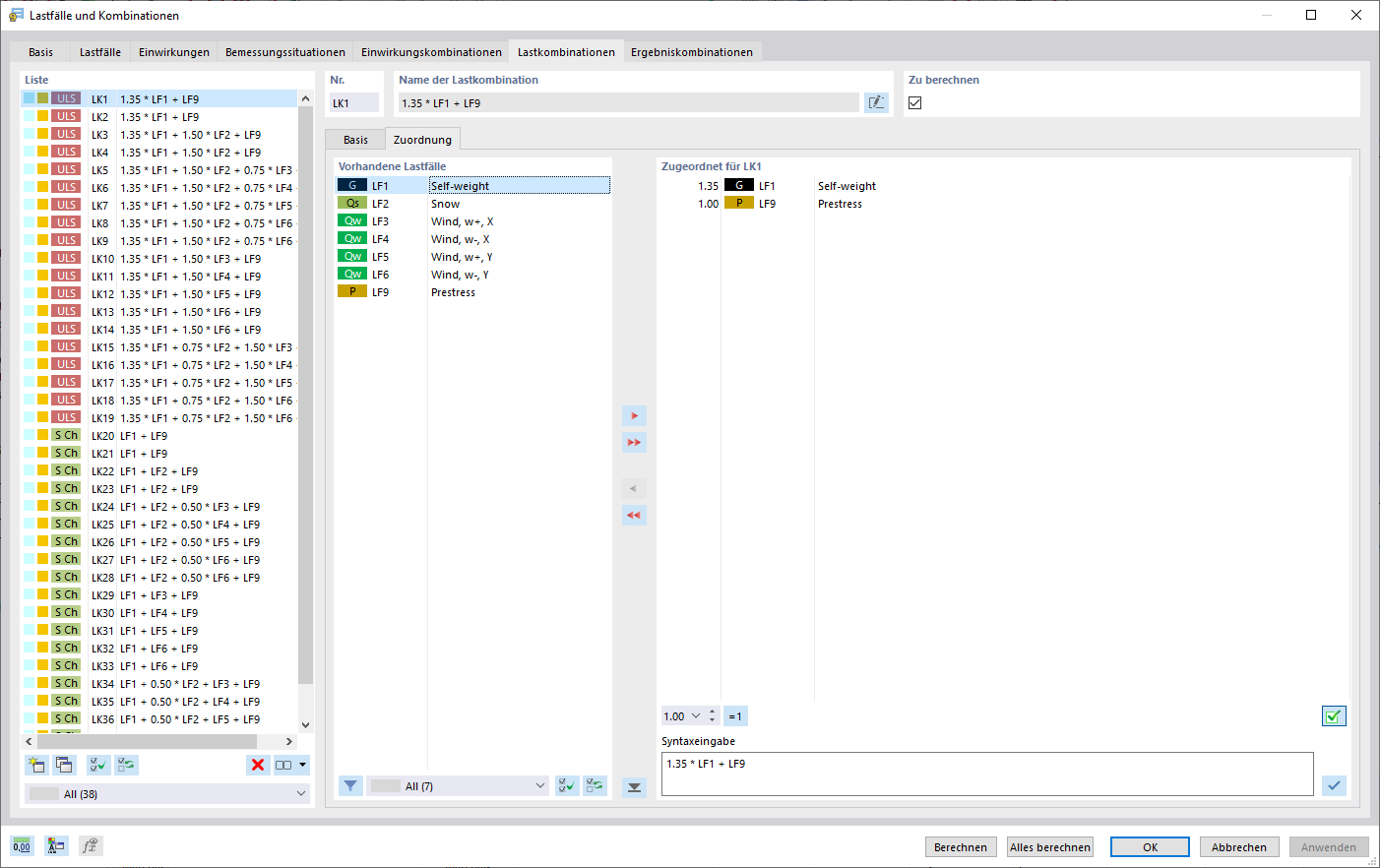Select LK10 in the list

[x=158, y=259]
